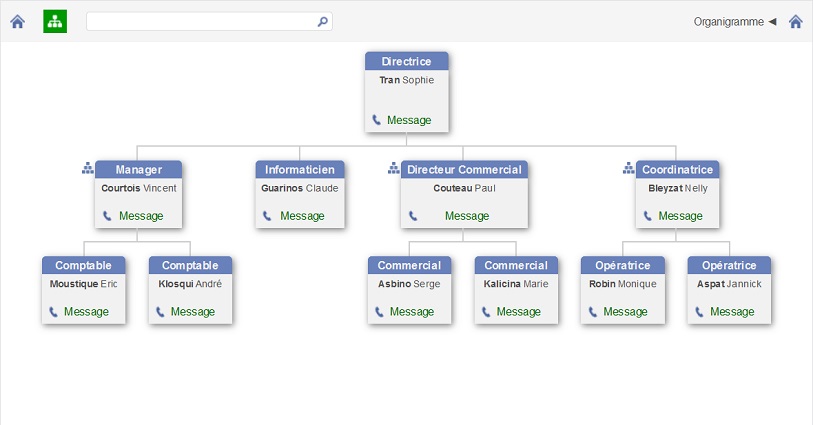Call Couteau Paul via phone icon
Screen dimensions: 813x425
click(413, 216)
